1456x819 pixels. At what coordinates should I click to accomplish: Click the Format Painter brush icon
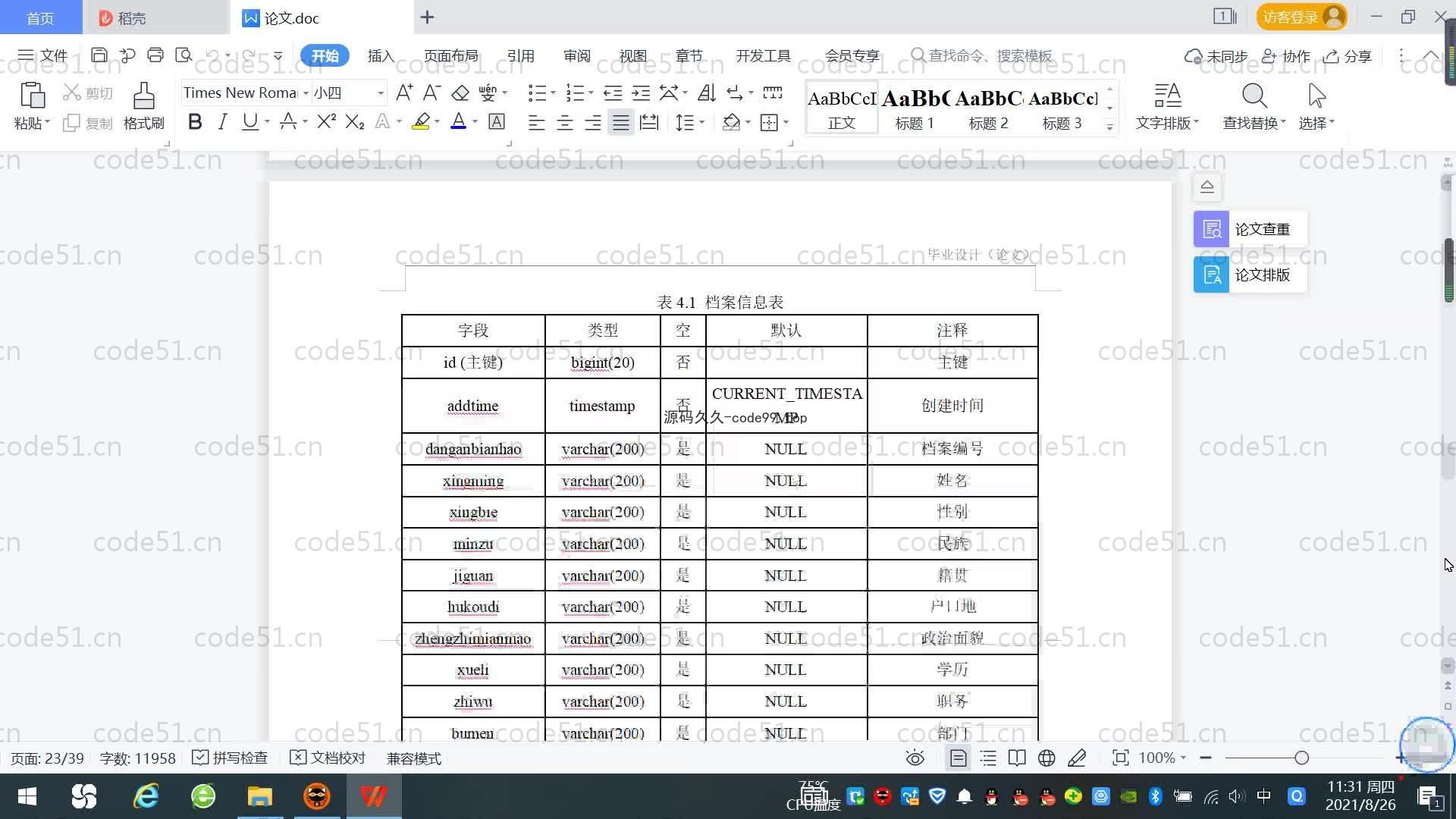(x=144, y=96)
